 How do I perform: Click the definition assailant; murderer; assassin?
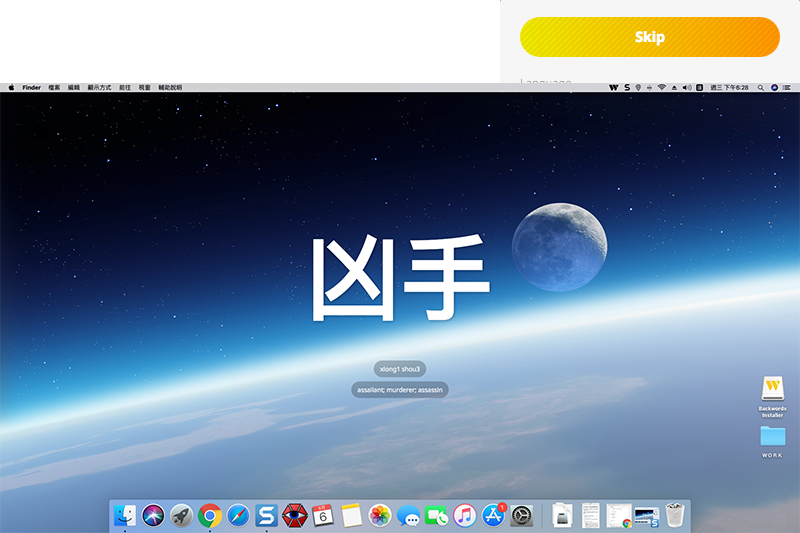(x=400, y=390)
